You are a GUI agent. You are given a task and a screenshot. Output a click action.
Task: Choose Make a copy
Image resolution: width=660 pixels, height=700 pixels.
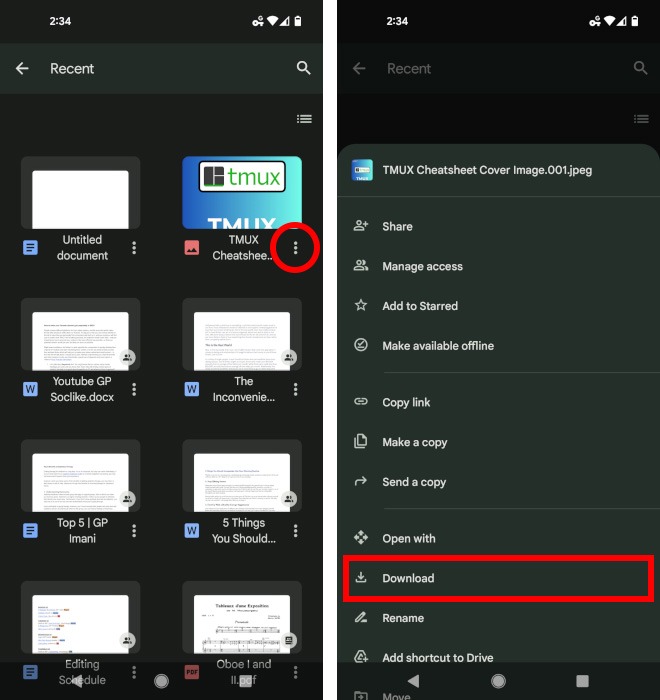[499, 442]
